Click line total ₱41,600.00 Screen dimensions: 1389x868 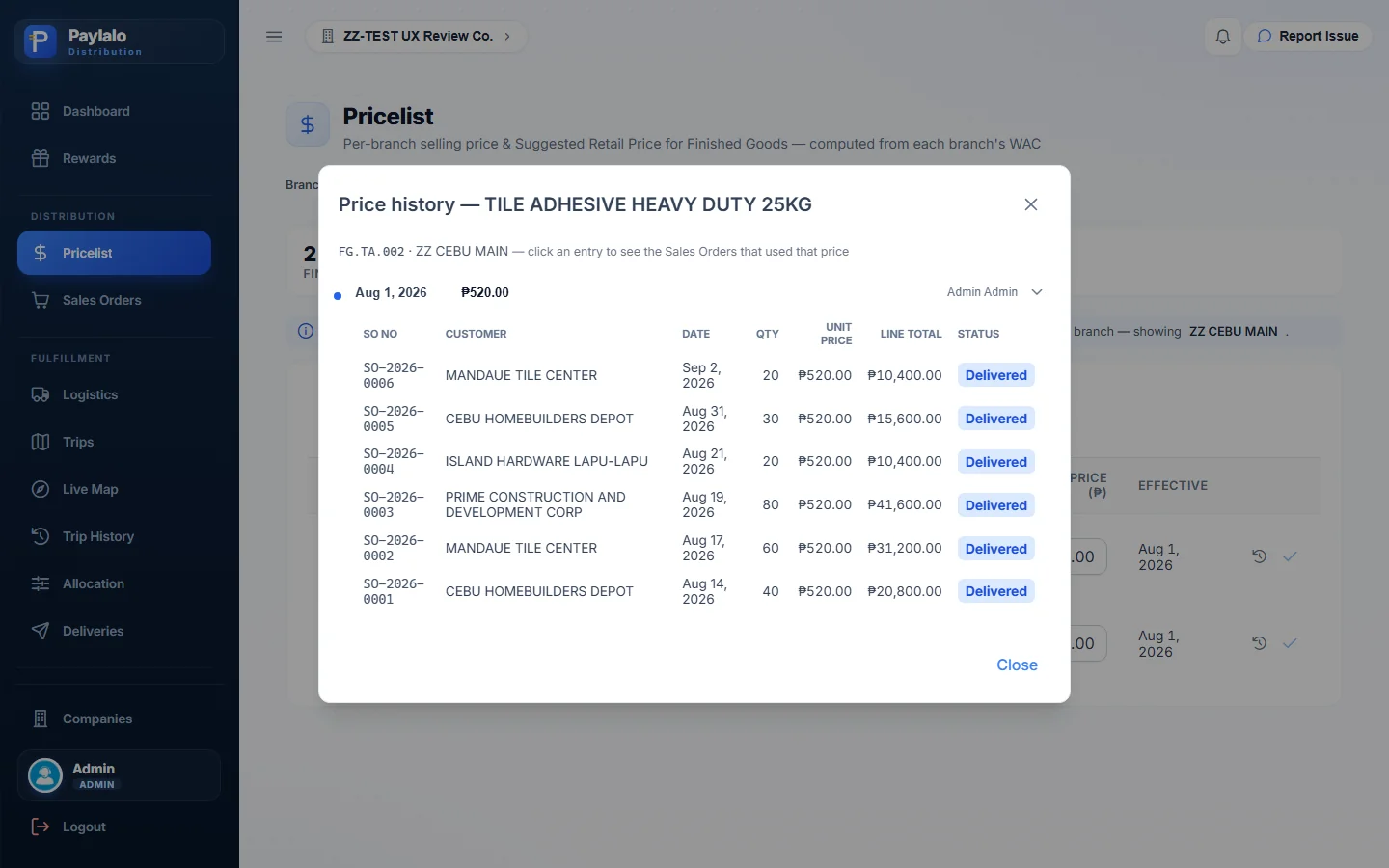[905, 504]
